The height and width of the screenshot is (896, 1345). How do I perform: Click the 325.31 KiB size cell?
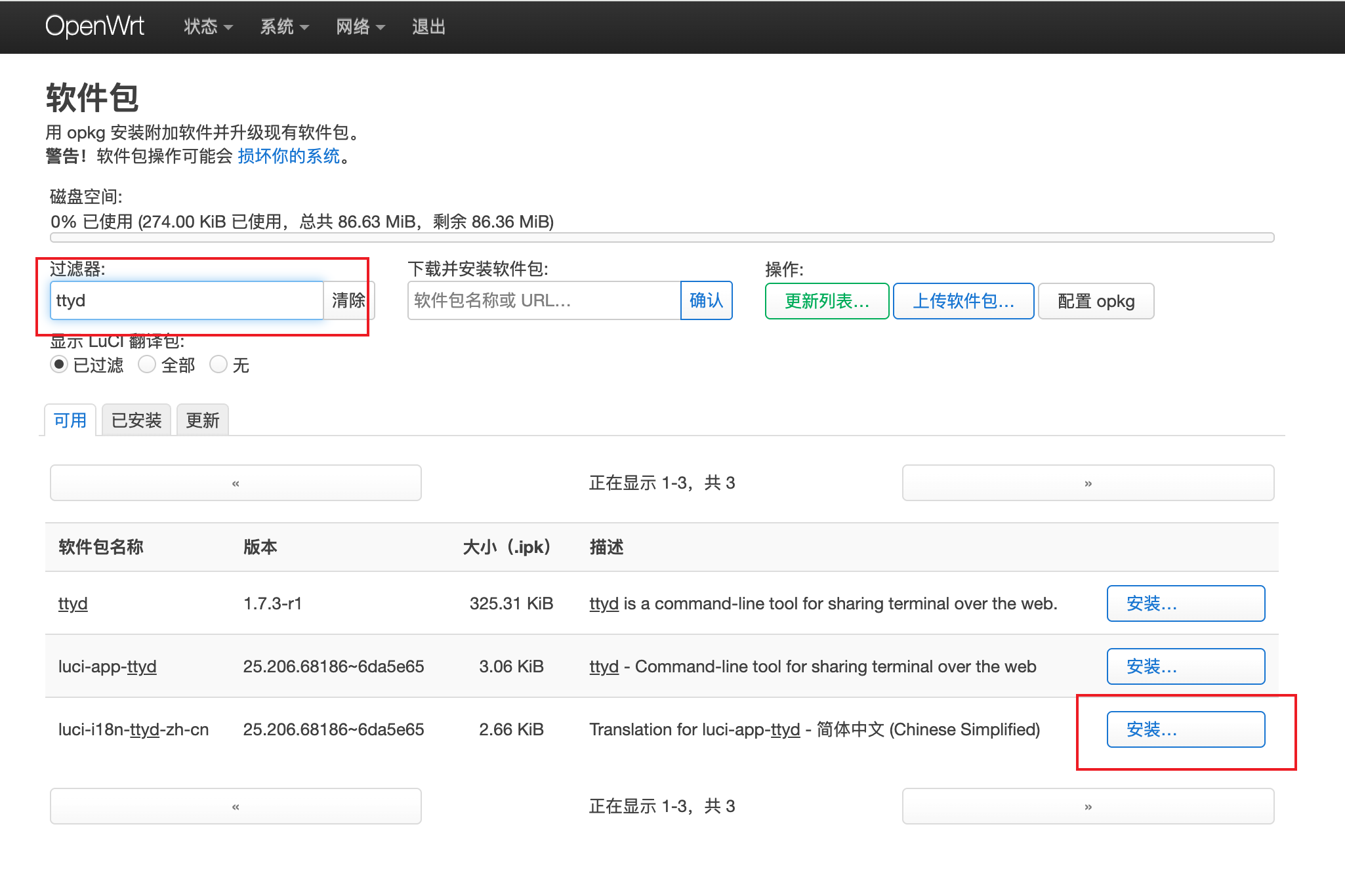511,603
